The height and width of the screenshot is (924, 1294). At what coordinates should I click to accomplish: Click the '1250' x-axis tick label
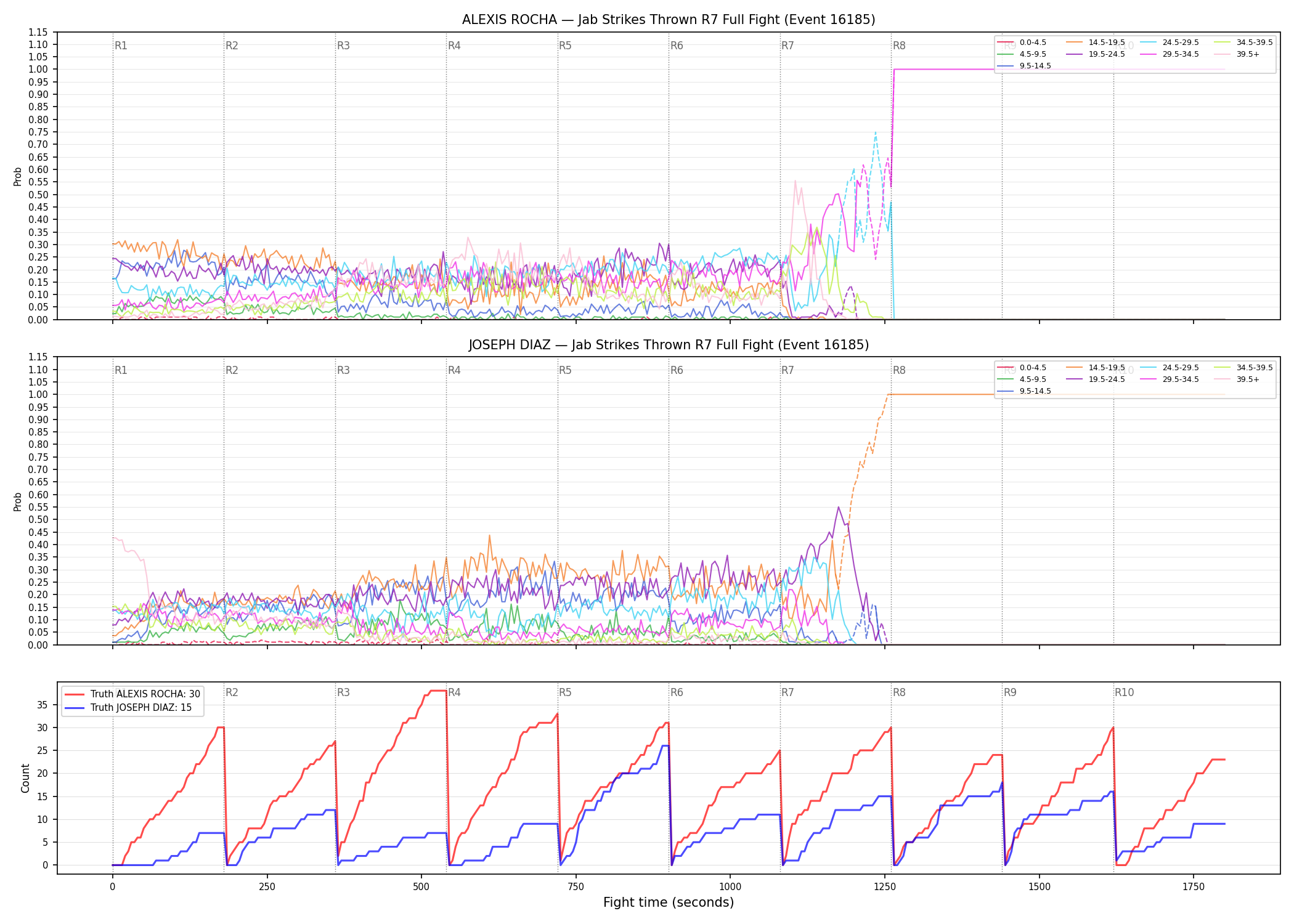pos(885,887)
